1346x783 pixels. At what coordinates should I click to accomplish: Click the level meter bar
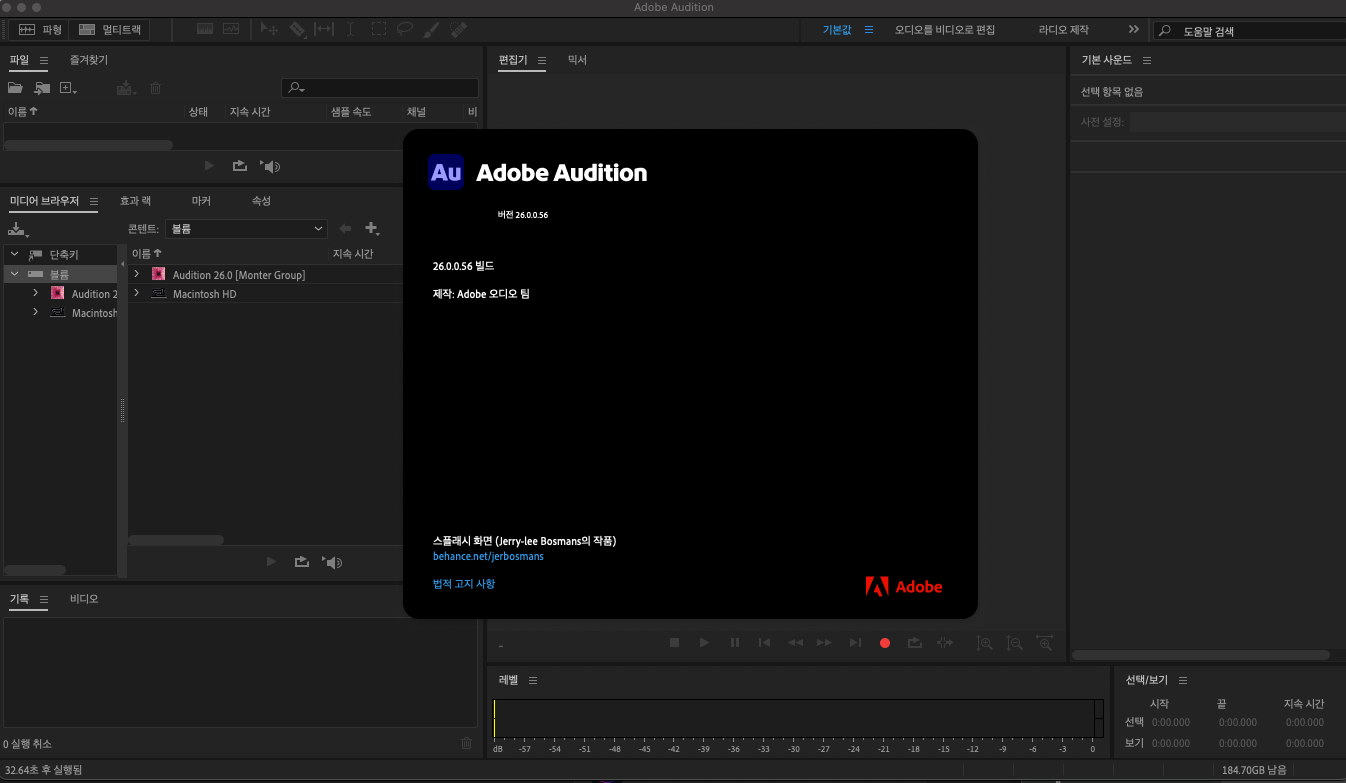pos(795,718)
